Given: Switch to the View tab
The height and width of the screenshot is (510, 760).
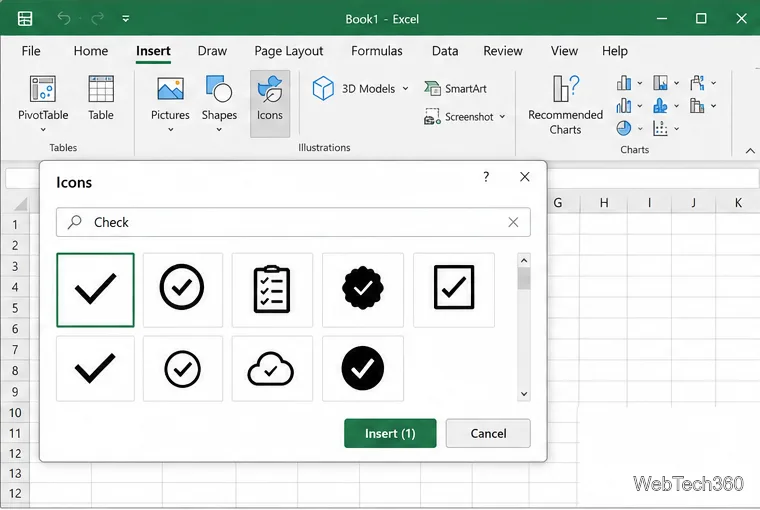Looking at the screenshot, I should click(x=564, y=51).
